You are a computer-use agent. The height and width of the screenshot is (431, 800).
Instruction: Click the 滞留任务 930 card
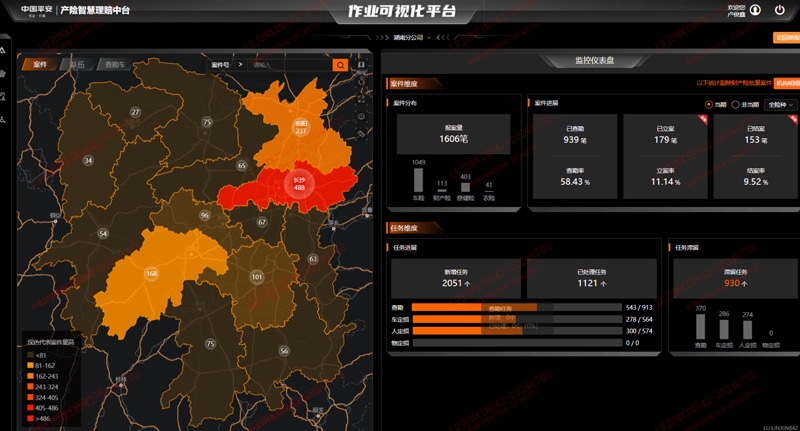point(735,278)
